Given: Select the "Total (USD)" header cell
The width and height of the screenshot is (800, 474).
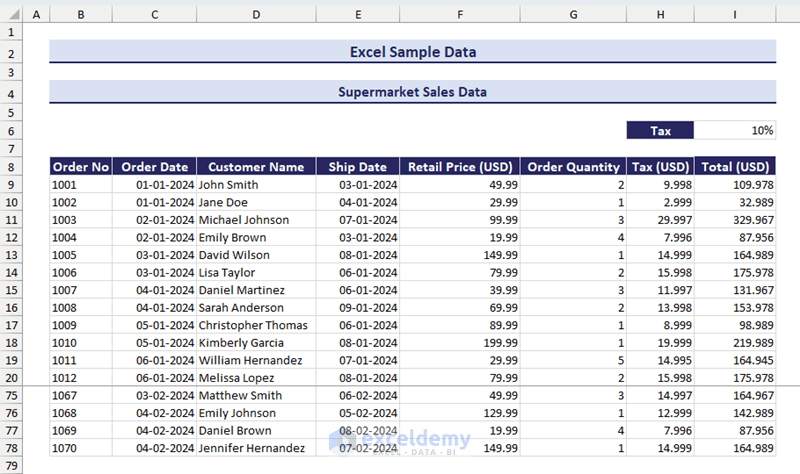Looking at the screenshot, I should tap(735, 167).
